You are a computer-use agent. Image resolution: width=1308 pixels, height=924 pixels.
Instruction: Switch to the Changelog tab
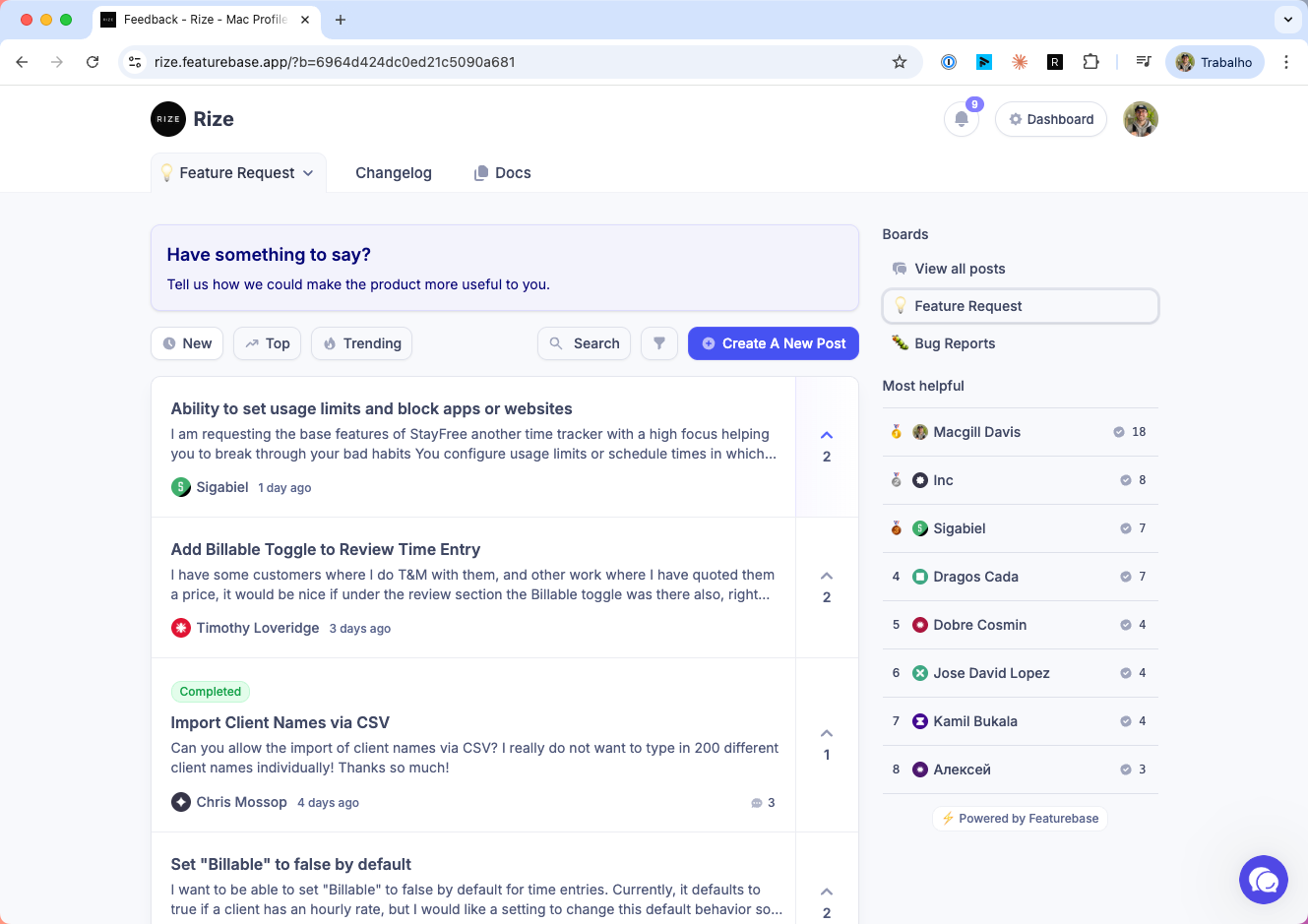point(394,172)
